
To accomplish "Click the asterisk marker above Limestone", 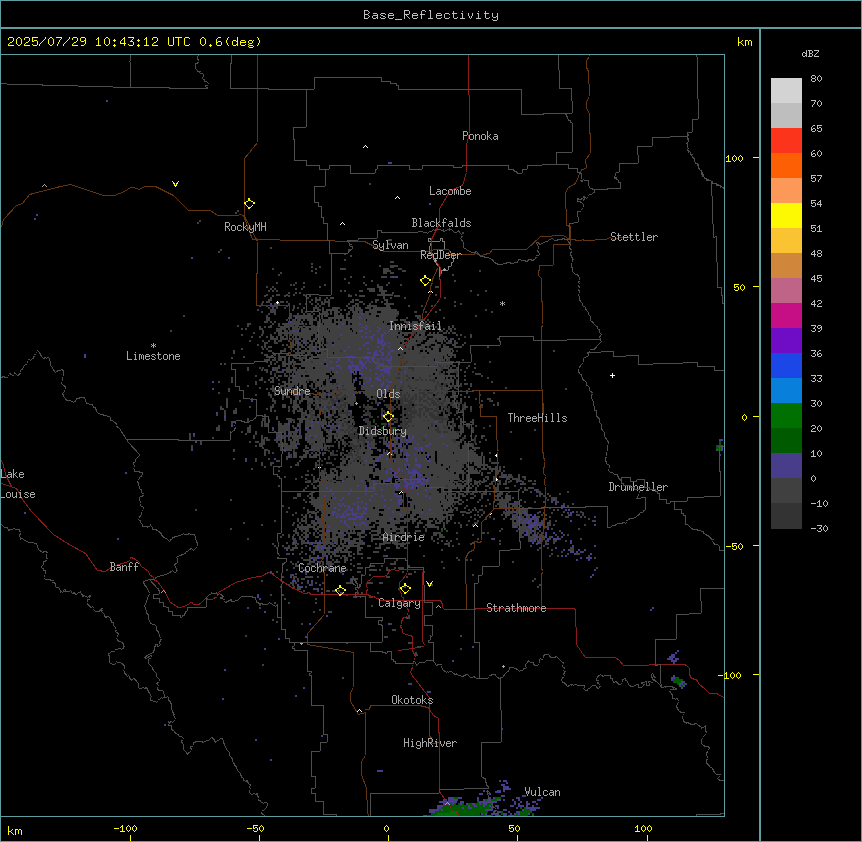I will tap(153, 346).
